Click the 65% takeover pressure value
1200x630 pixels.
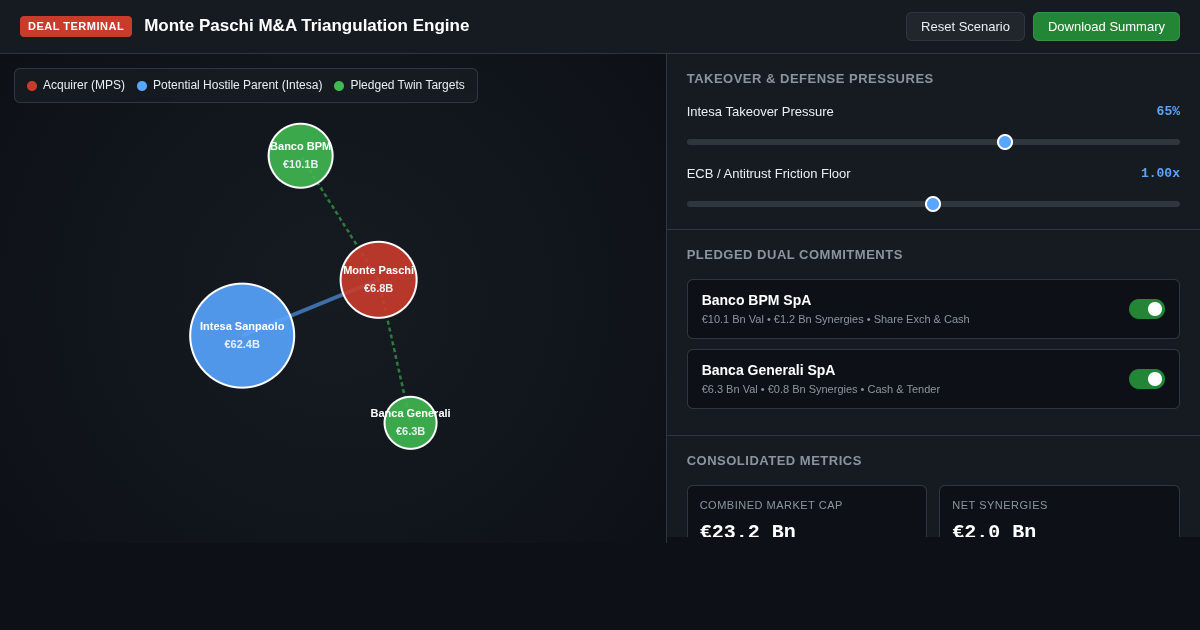(x=1168, y=111)
